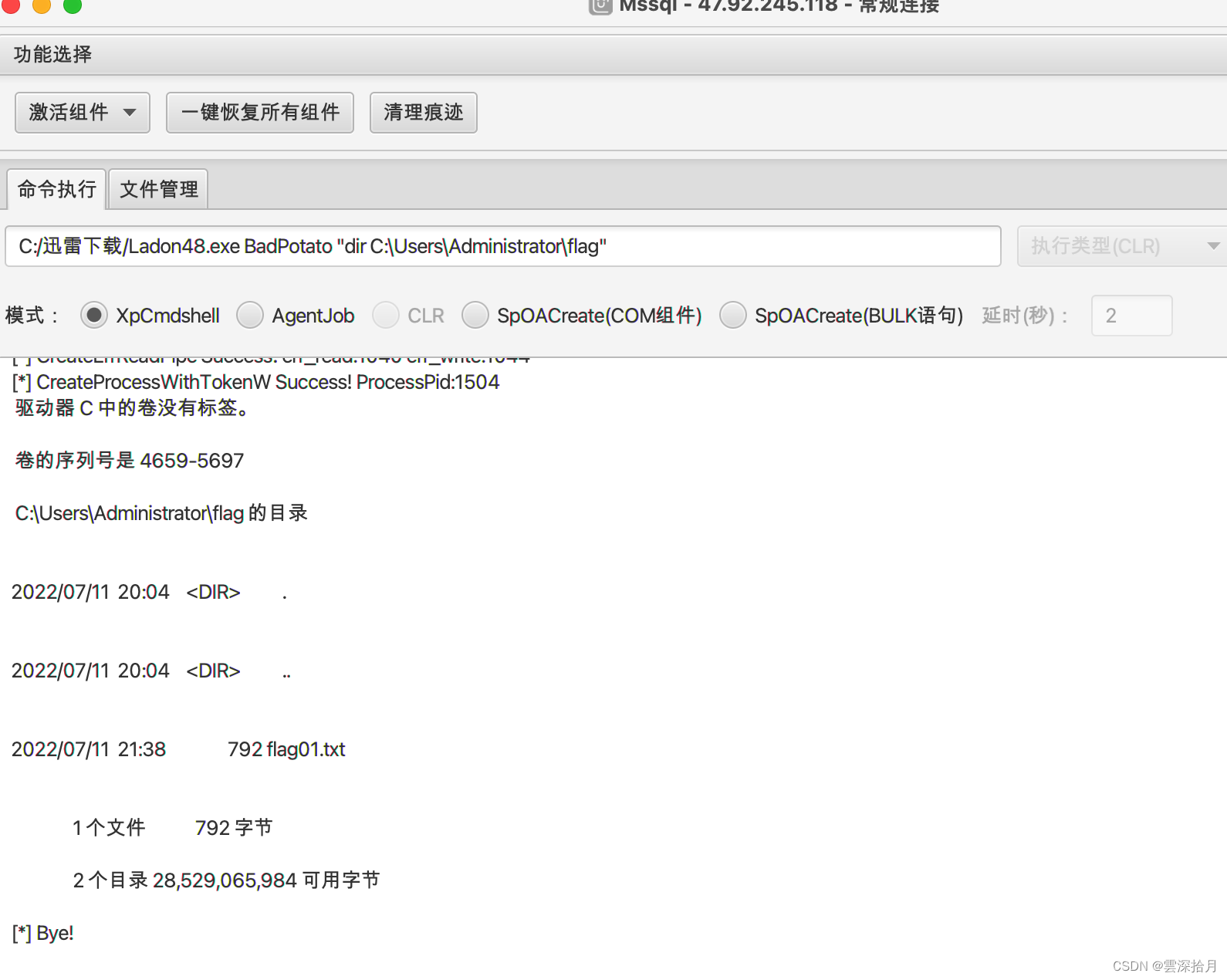The height and width of the screenshot is (980, 1227).
Task: Click the CreateProcessWithTokenW Success line
Action: tap(256, 382)
